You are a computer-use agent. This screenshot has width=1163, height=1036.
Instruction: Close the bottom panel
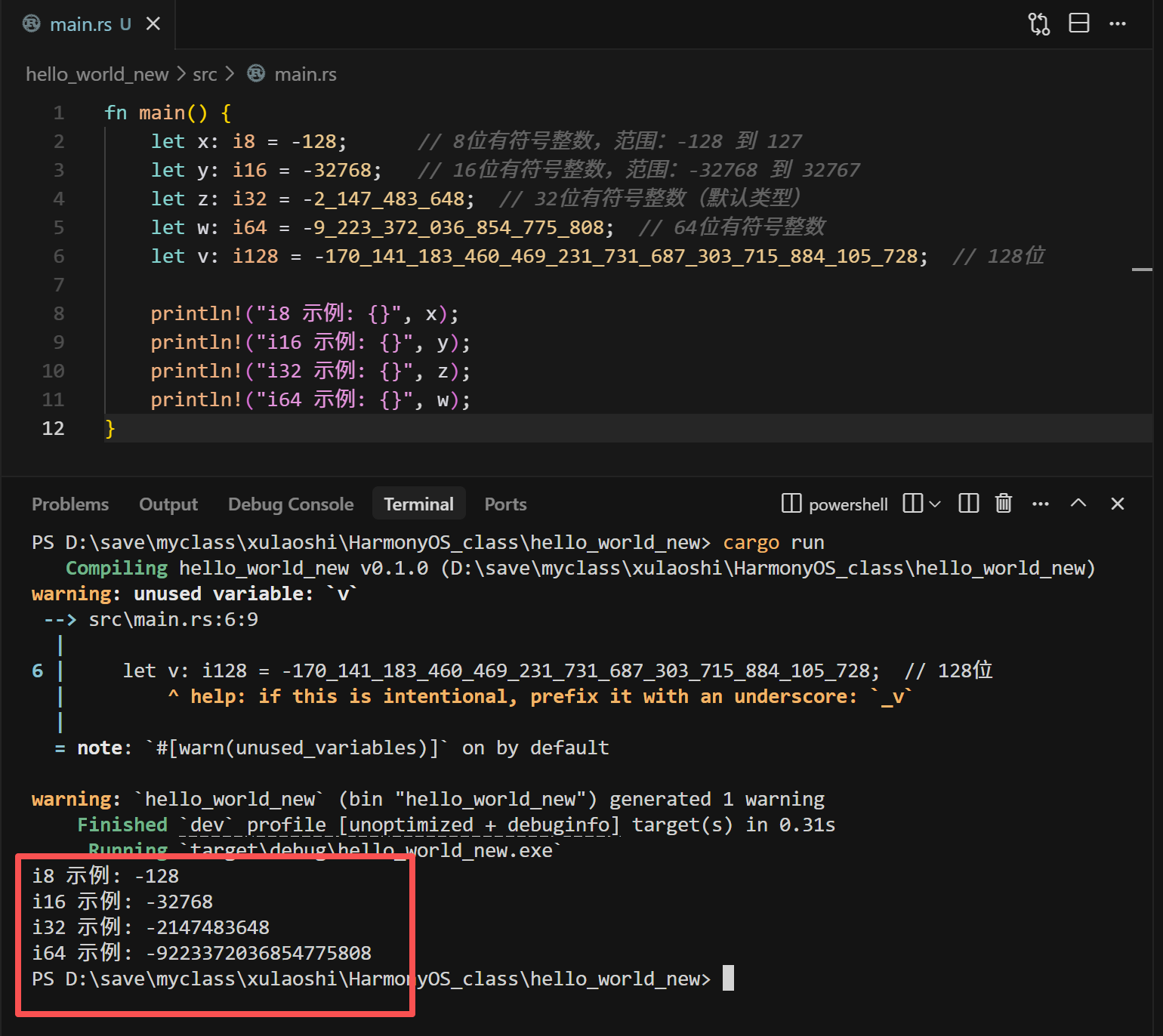coord(1118,504)
